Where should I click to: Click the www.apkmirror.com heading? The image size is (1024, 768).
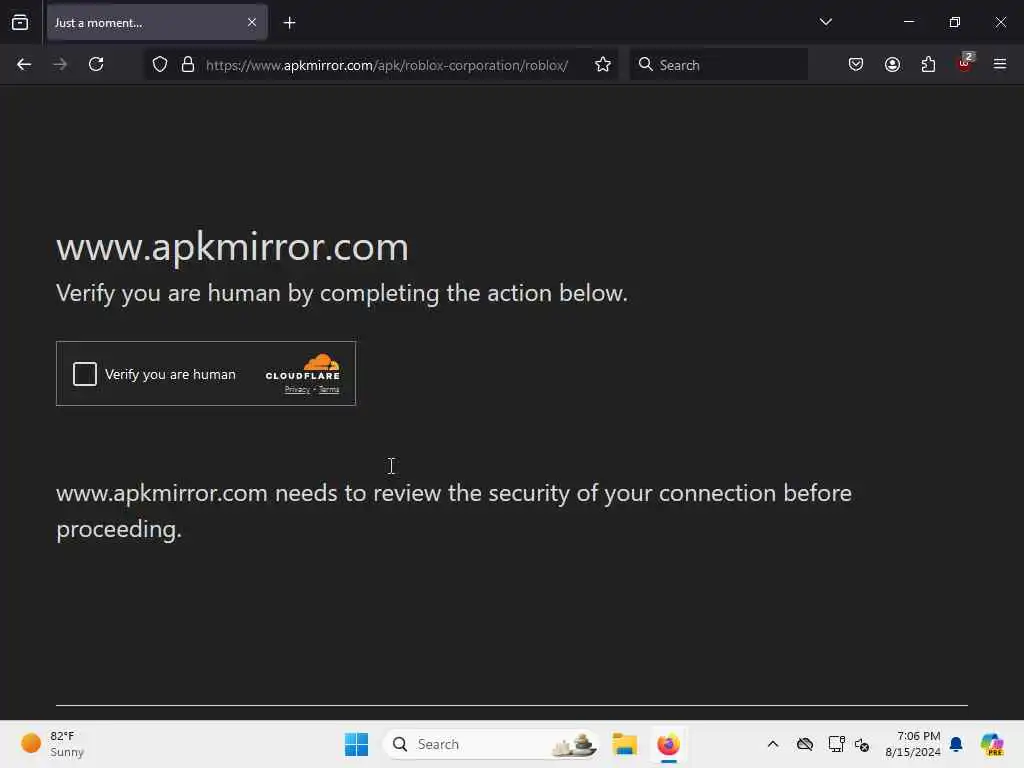click(232, 248)
